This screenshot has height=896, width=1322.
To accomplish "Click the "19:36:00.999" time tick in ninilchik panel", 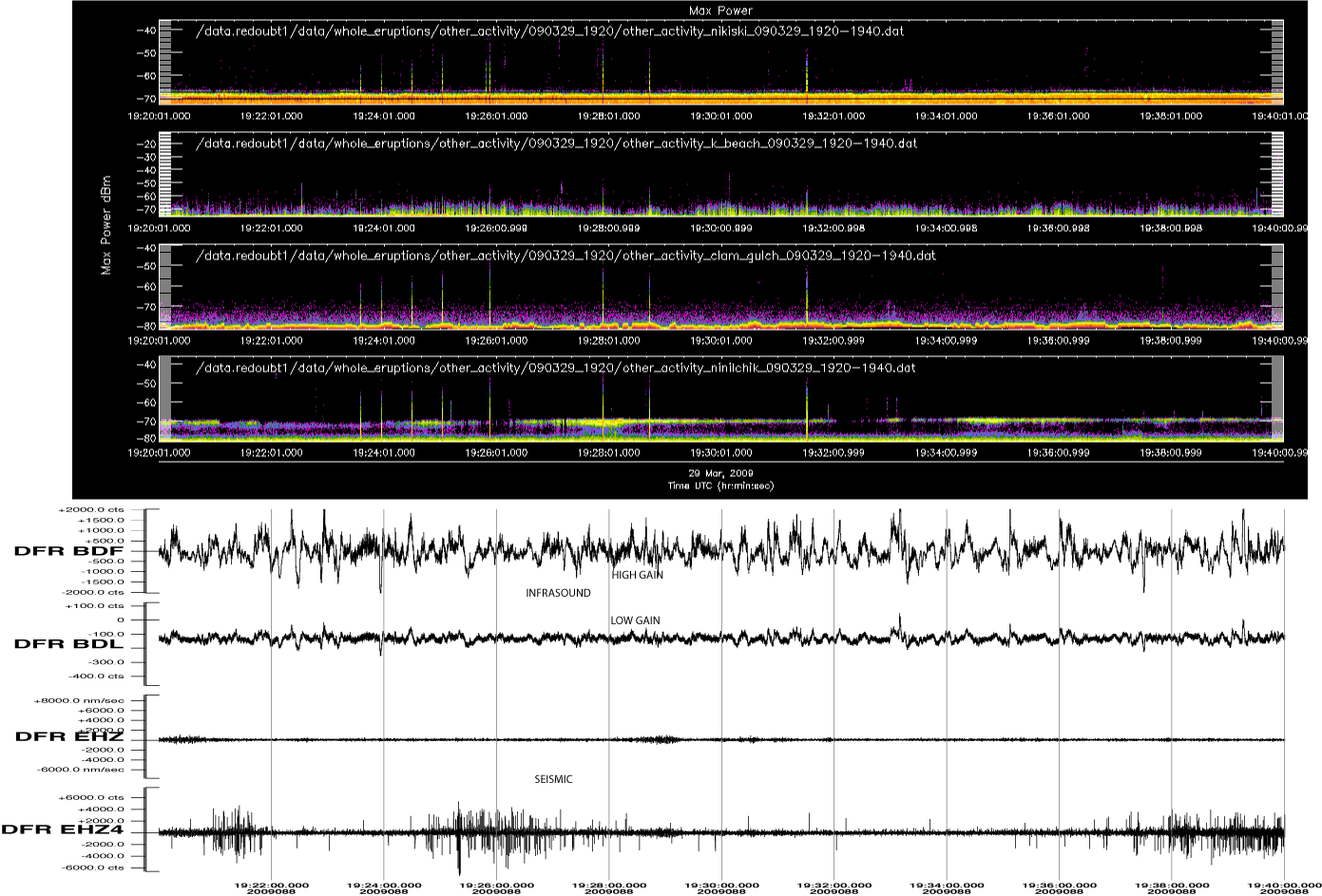I will 1060,452.
